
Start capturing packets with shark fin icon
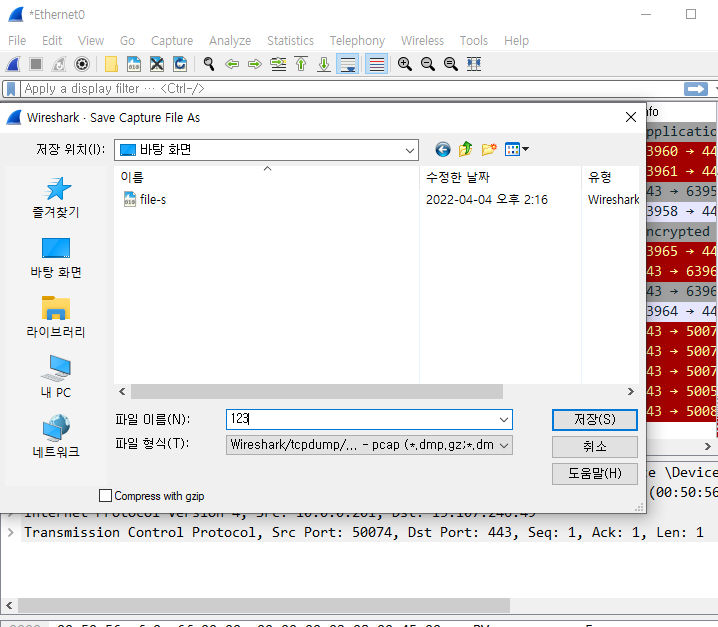14,64
